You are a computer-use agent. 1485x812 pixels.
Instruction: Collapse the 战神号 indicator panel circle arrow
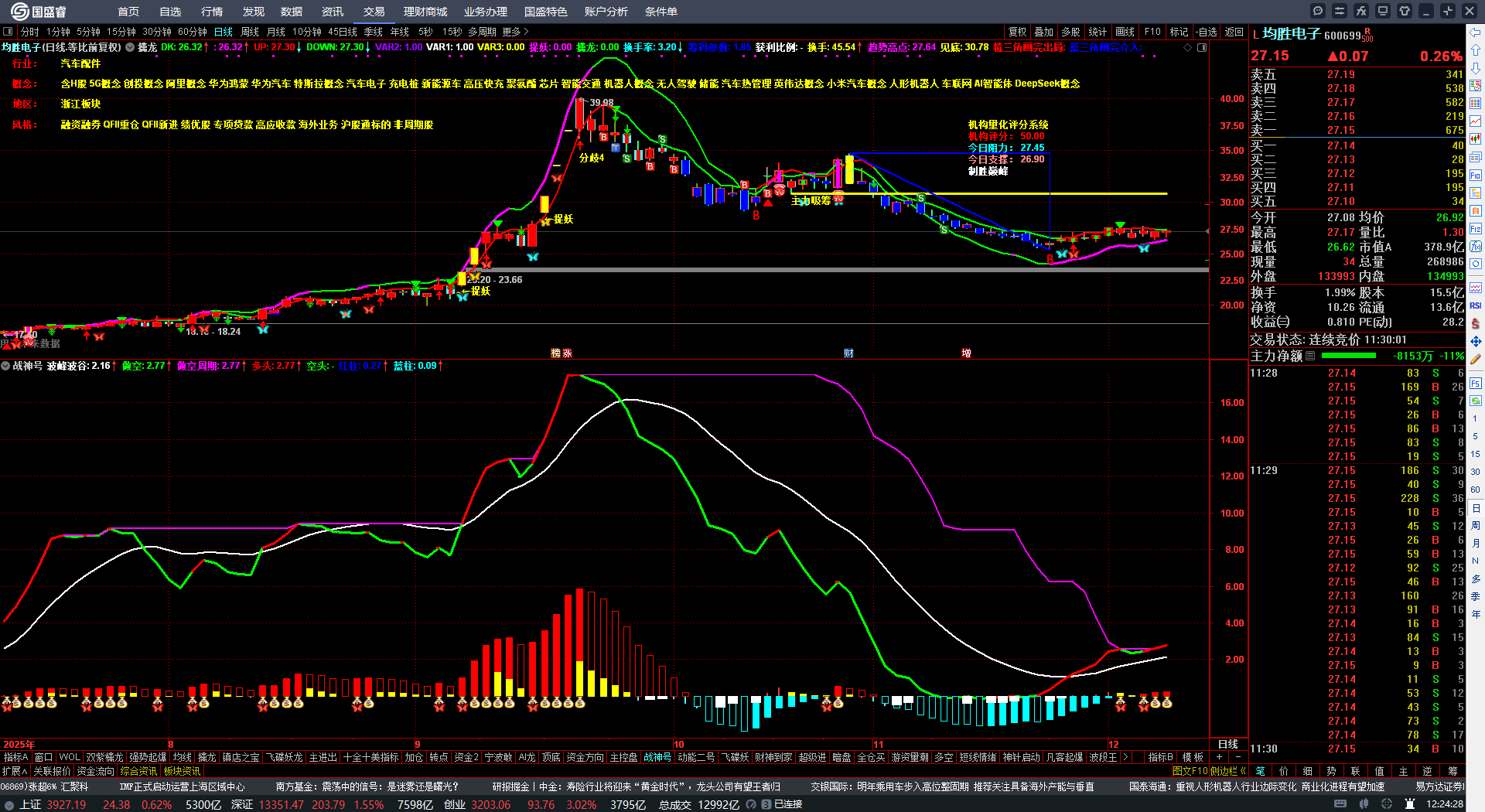(6, 366)
